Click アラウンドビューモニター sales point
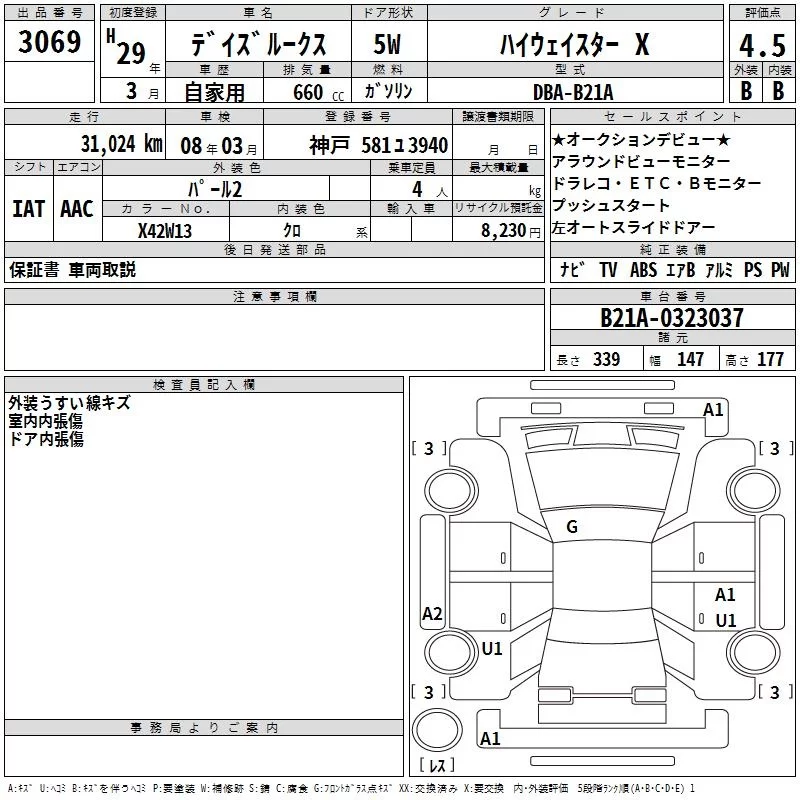Image resolution: width=800 pixels, height=800 pixels. pos(641,161)
